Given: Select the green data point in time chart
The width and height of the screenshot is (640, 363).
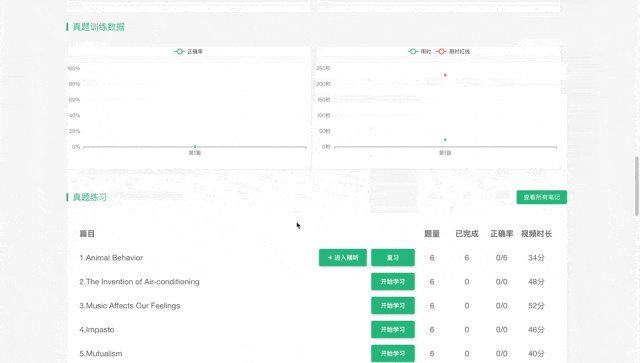Looking at the screenshot, I should [445, 140].
